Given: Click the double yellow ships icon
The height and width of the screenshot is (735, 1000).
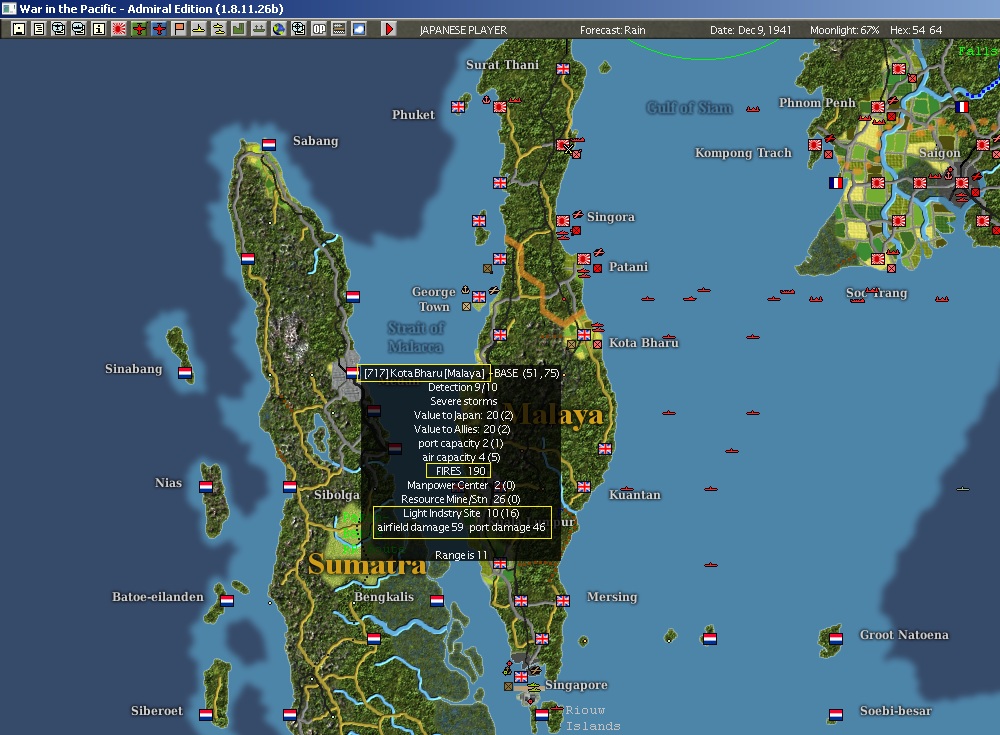Looking at the screenshot, I should 219,29.
